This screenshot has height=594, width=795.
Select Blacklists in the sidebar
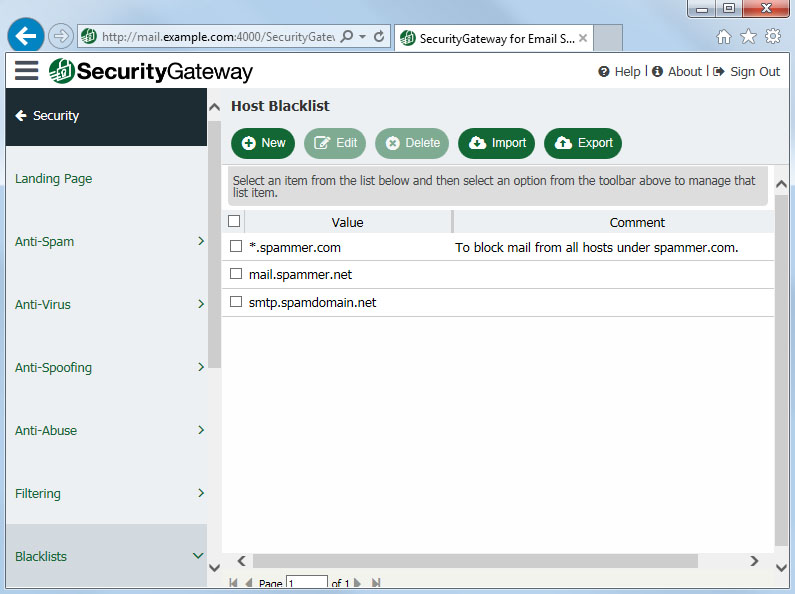pyautogui.click(x=41, y=556)
